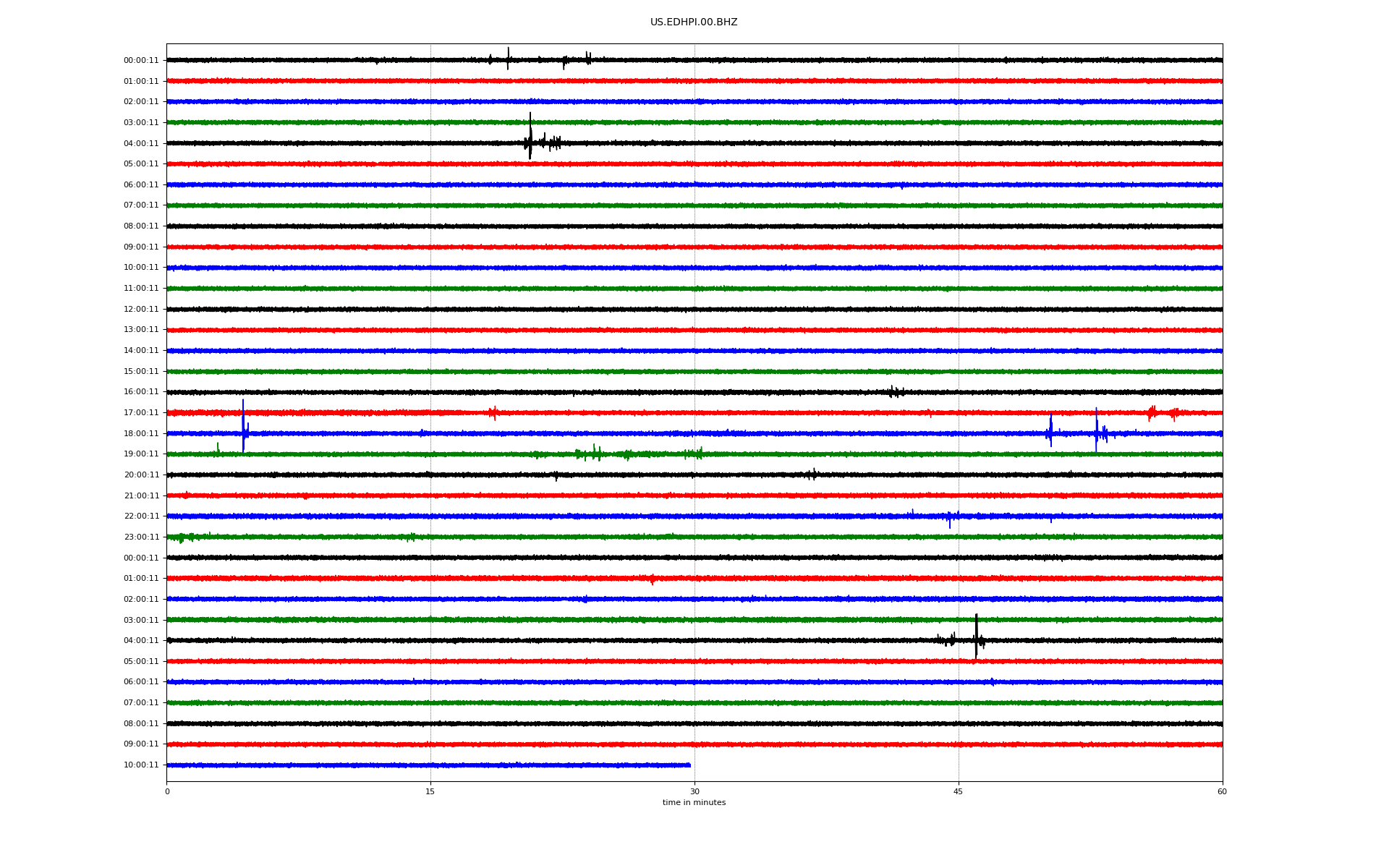Click the 23:00:11 time label

(141, 537)
